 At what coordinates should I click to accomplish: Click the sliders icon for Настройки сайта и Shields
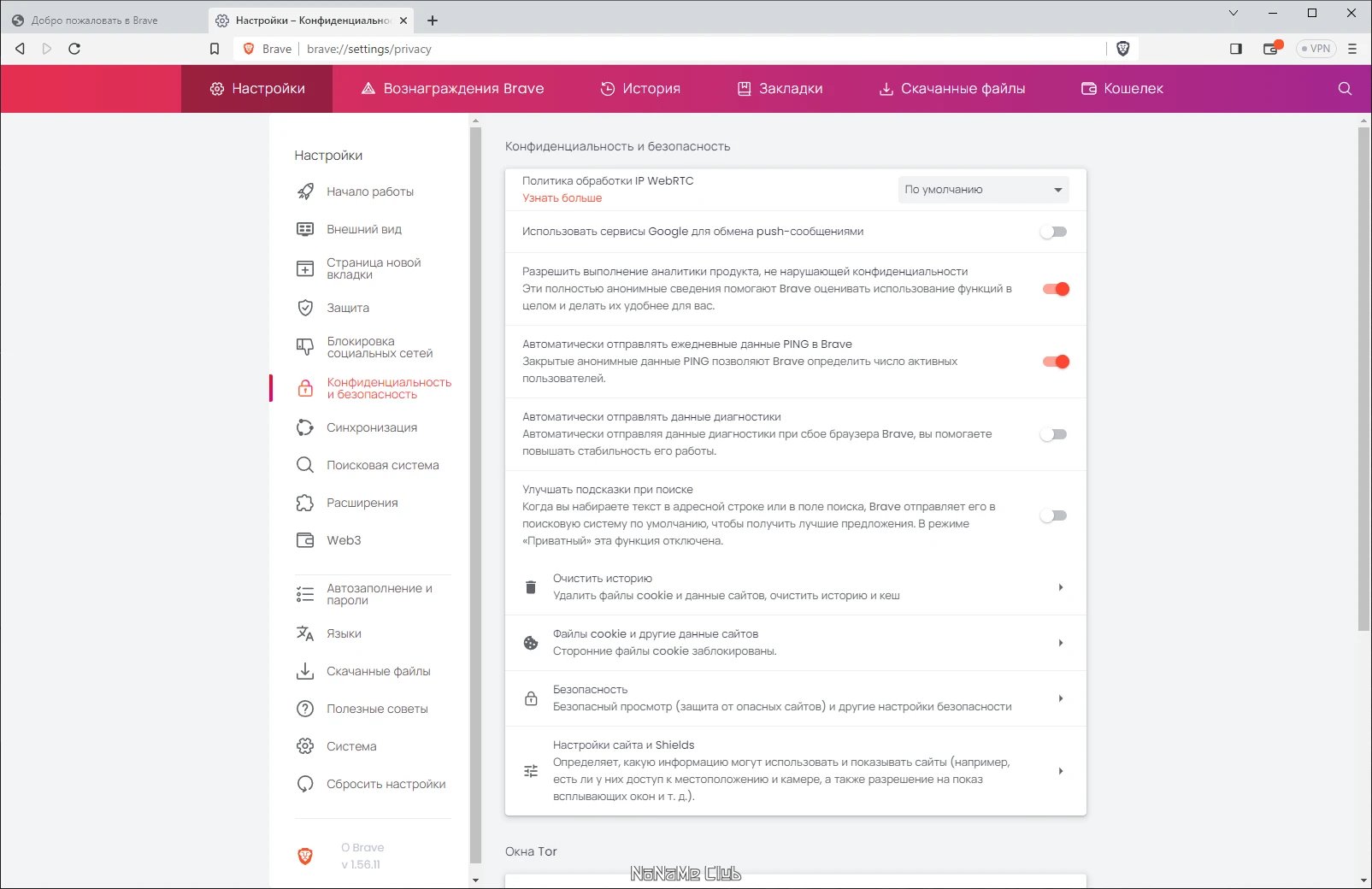(x=531, y=771)
